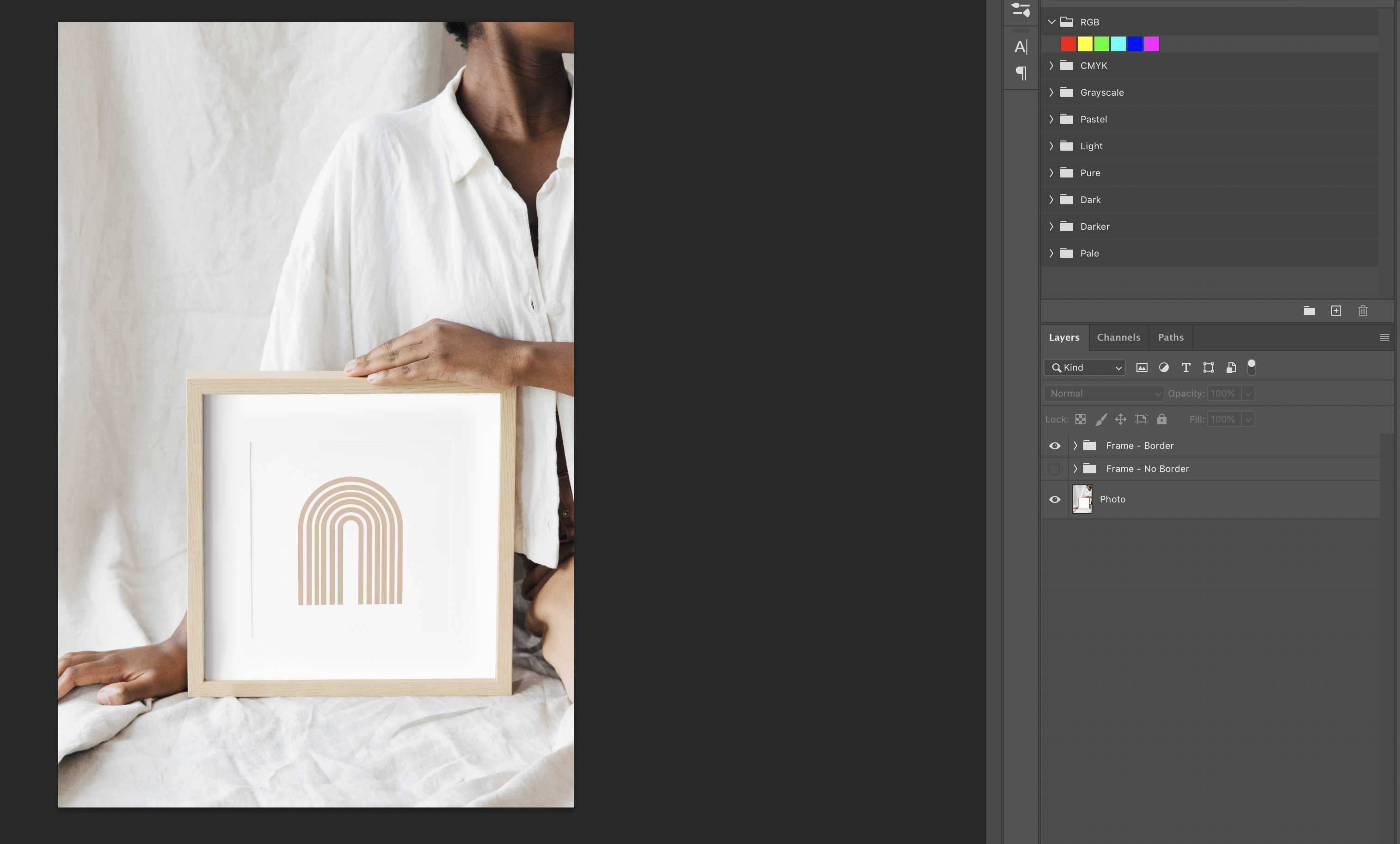The width and height of the screenshot is (1400, 844).
Task: Hide the Photo layer
Action: (x=1055, y=500)
